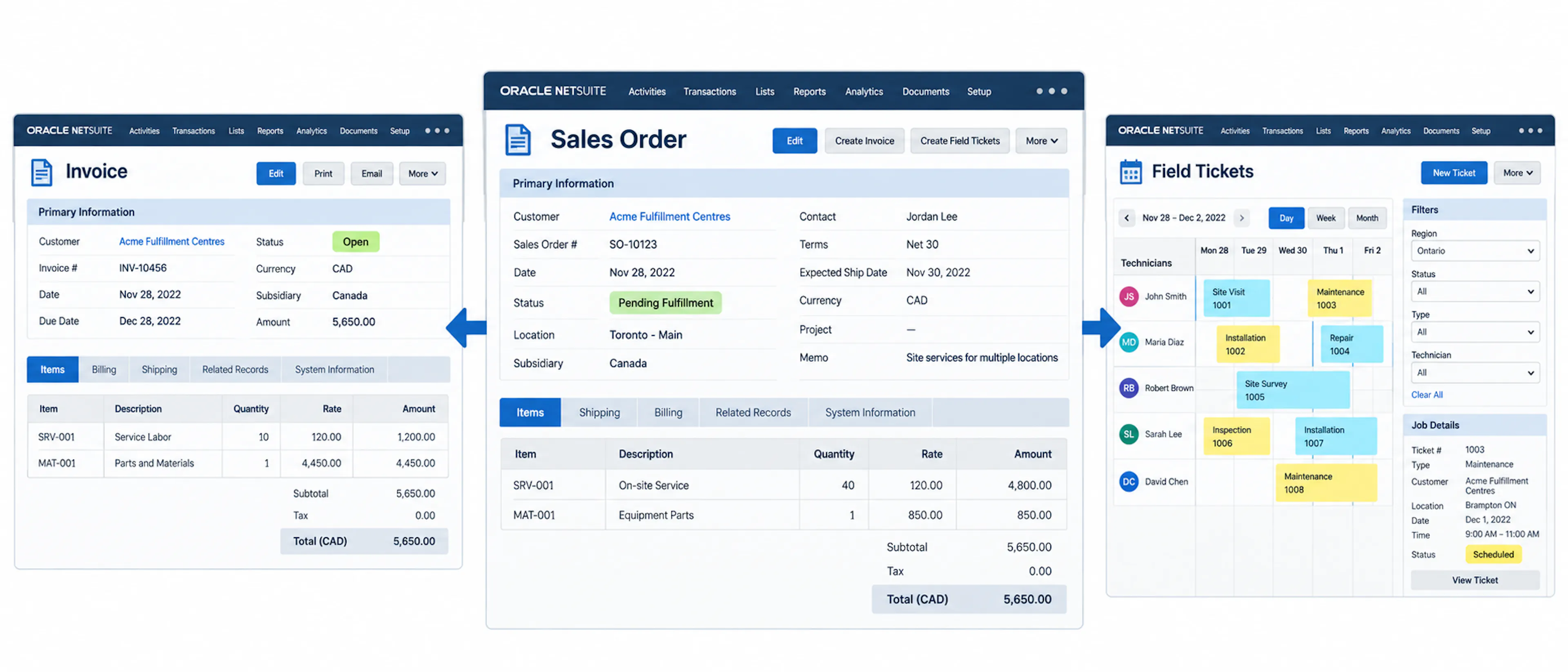Click New Ticket button
This screenshot has width=1568, height=672.
coord(1454,173)
